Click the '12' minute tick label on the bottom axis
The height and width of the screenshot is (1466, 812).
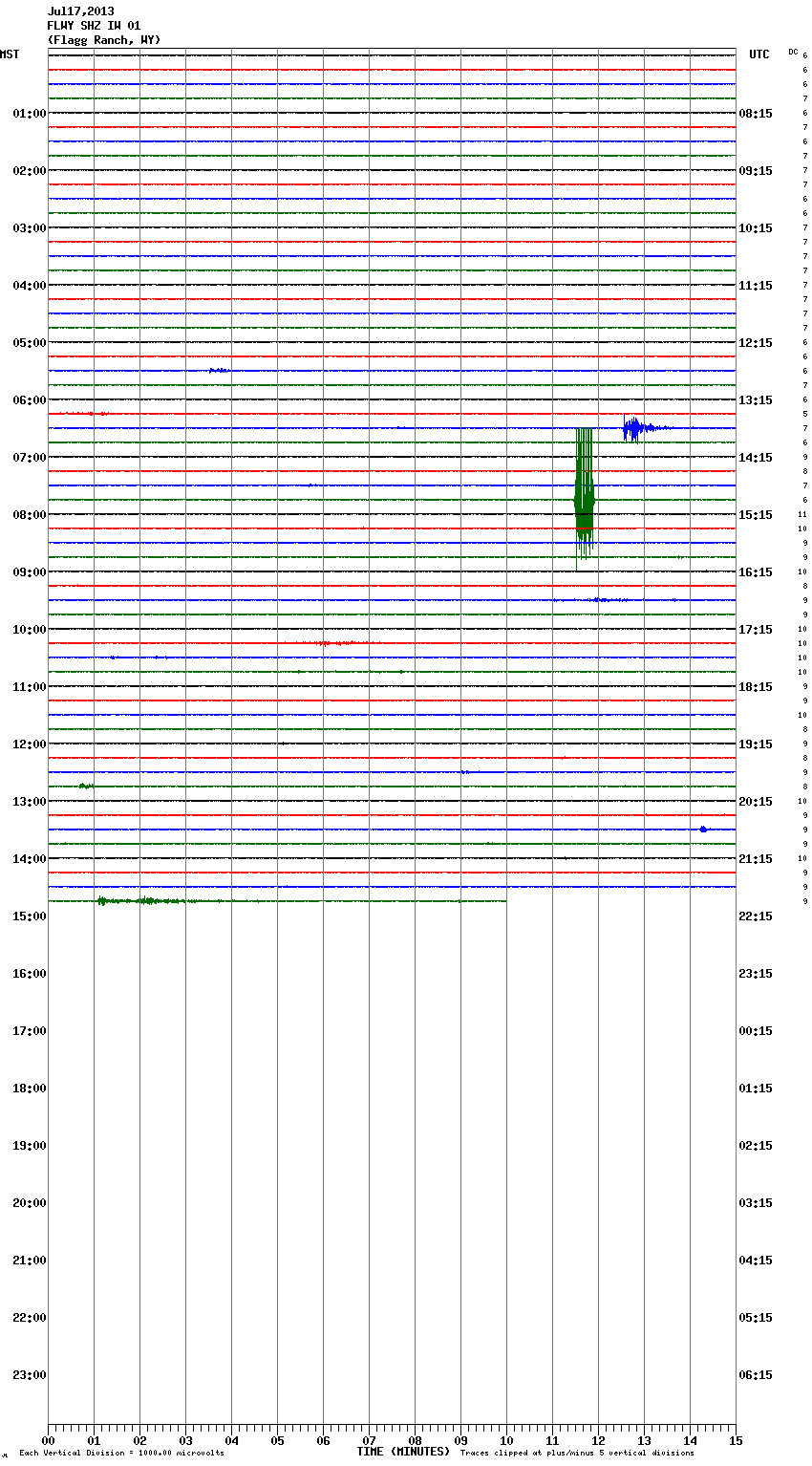(x=598, y=1440)
